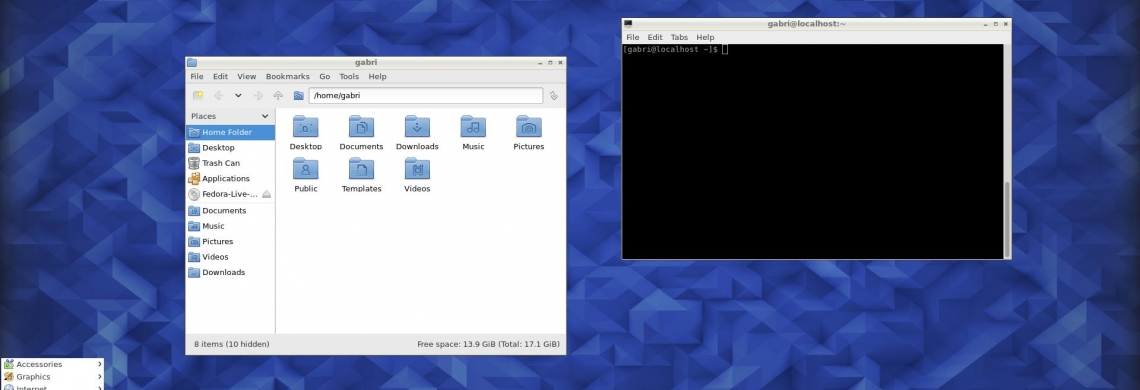Image resolution: width=1140 pixels, height=390 pixels.
Task: Open the Videos folder icon in file view
Action: point(417,169)
